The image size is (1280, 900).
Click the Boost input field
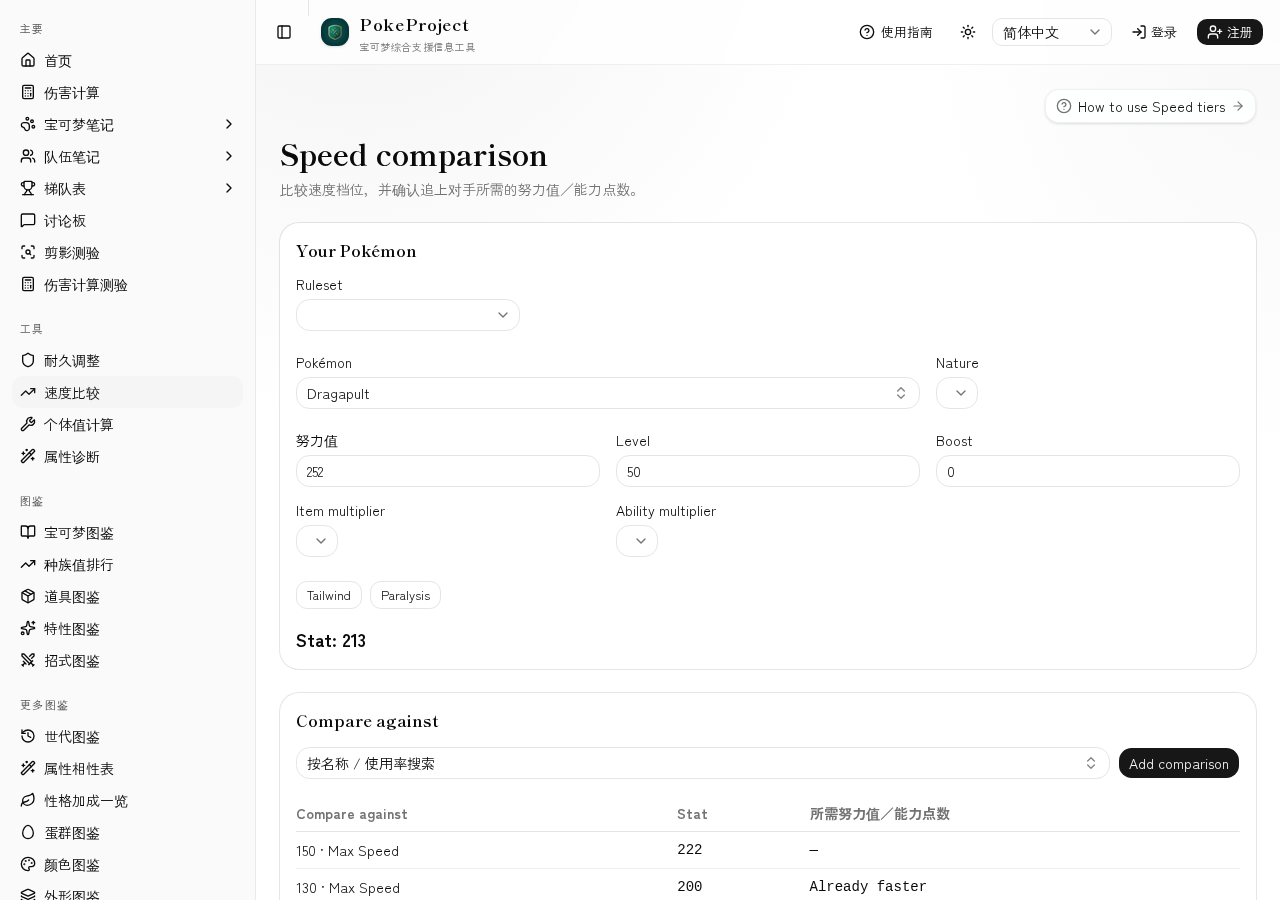click(1088, 471)
